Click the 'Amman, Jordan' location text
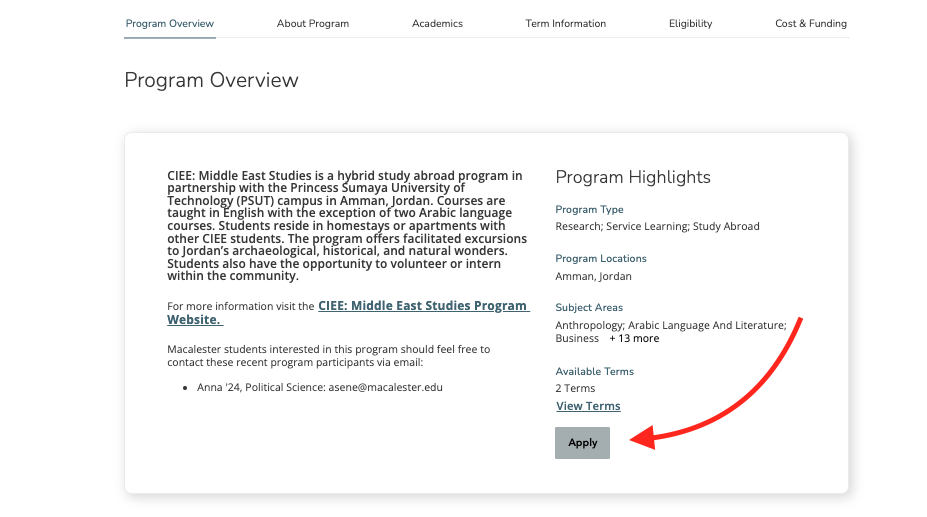The image size is (927, 517). [x=593, y=276]
